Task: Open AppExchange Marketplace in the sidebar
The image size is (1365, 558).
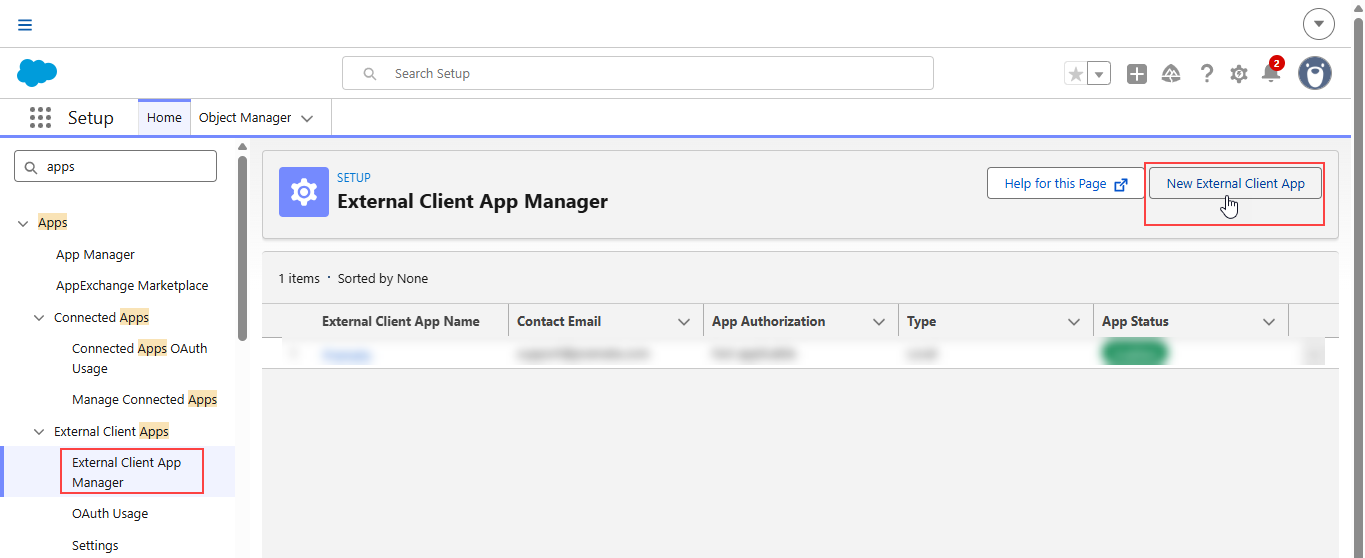Action: pyautogui.click(x=132, y=286)
